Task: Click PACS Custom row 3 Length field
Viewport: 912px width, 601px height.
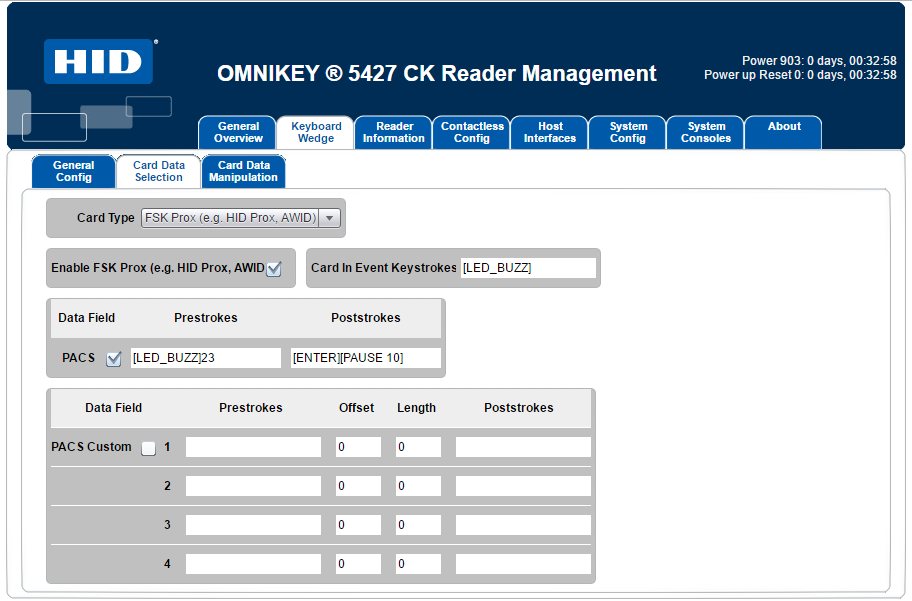Action: pos(418,525)
